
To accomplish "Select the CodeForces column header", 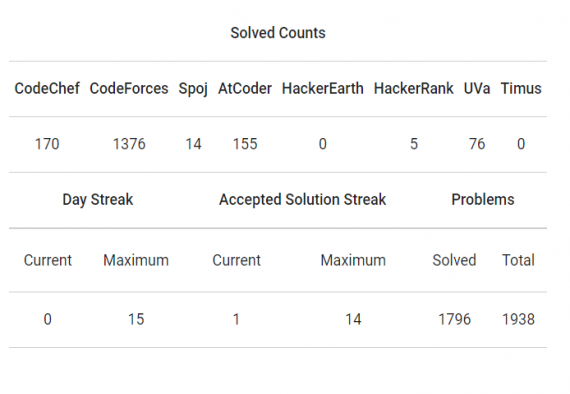I will [129, 89].
